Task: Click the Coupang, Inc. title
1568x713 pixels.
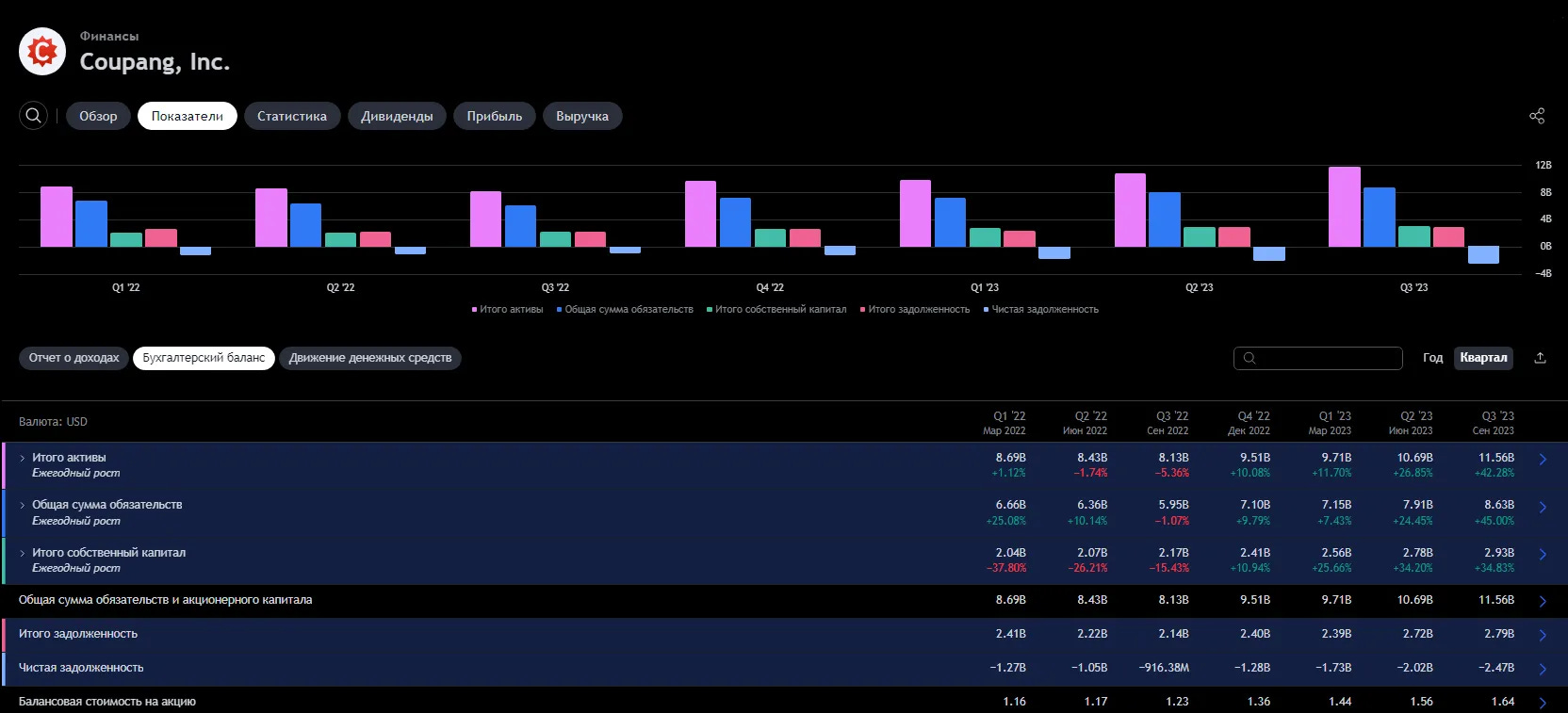Action: [x=155, y=62]
